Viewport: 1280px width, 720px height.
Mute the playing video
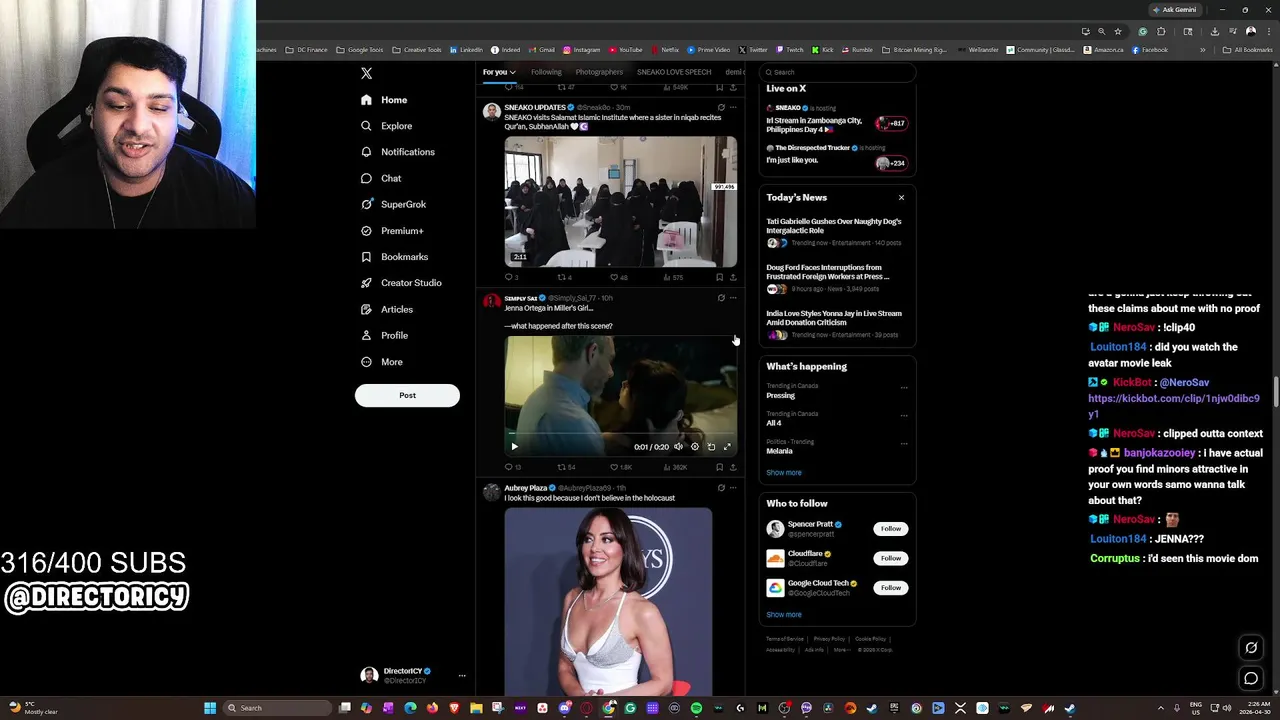tap(678, 447)
